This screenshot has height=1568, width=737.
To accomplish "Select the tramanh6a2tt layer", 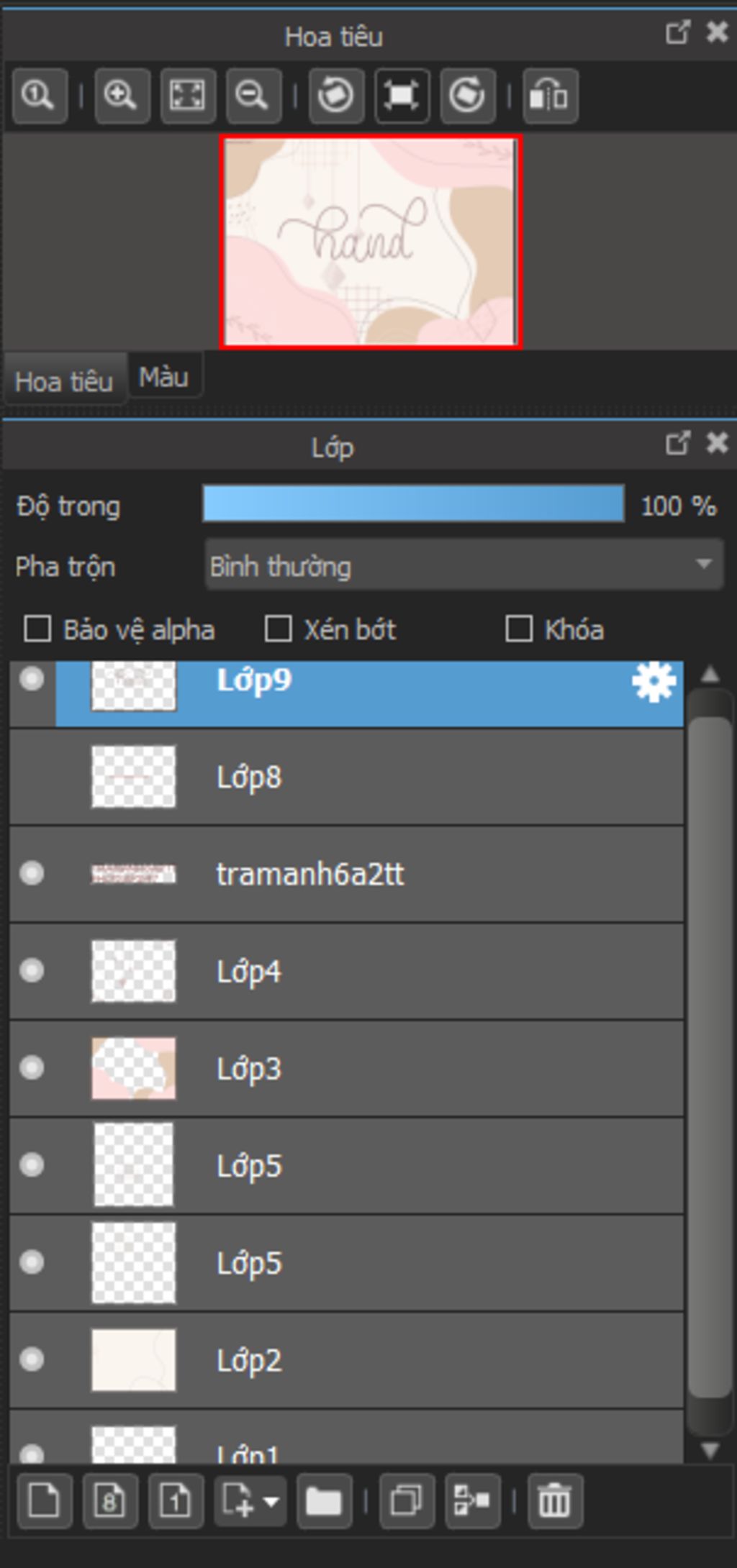I will click(x=309, y=874).
